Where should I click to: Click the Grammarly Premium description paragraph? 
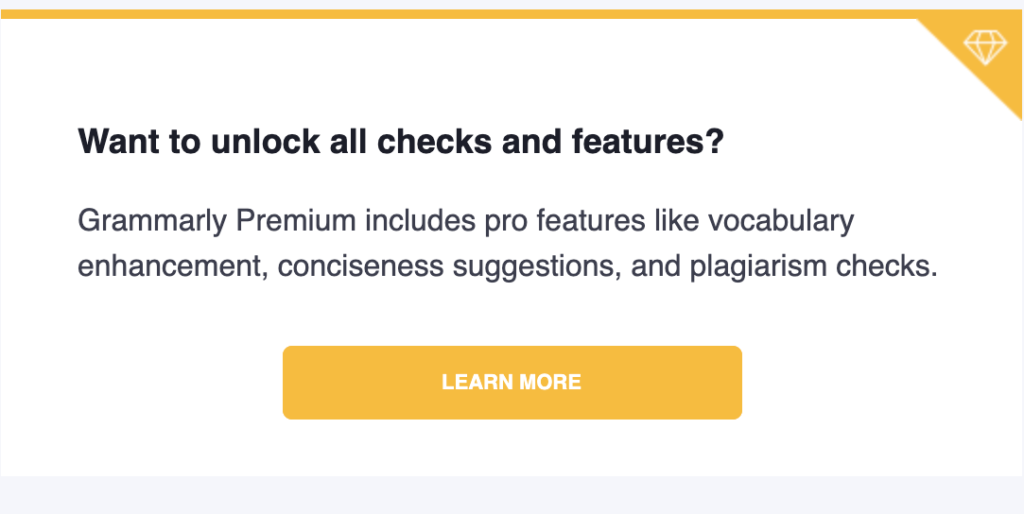coord(507,244)
